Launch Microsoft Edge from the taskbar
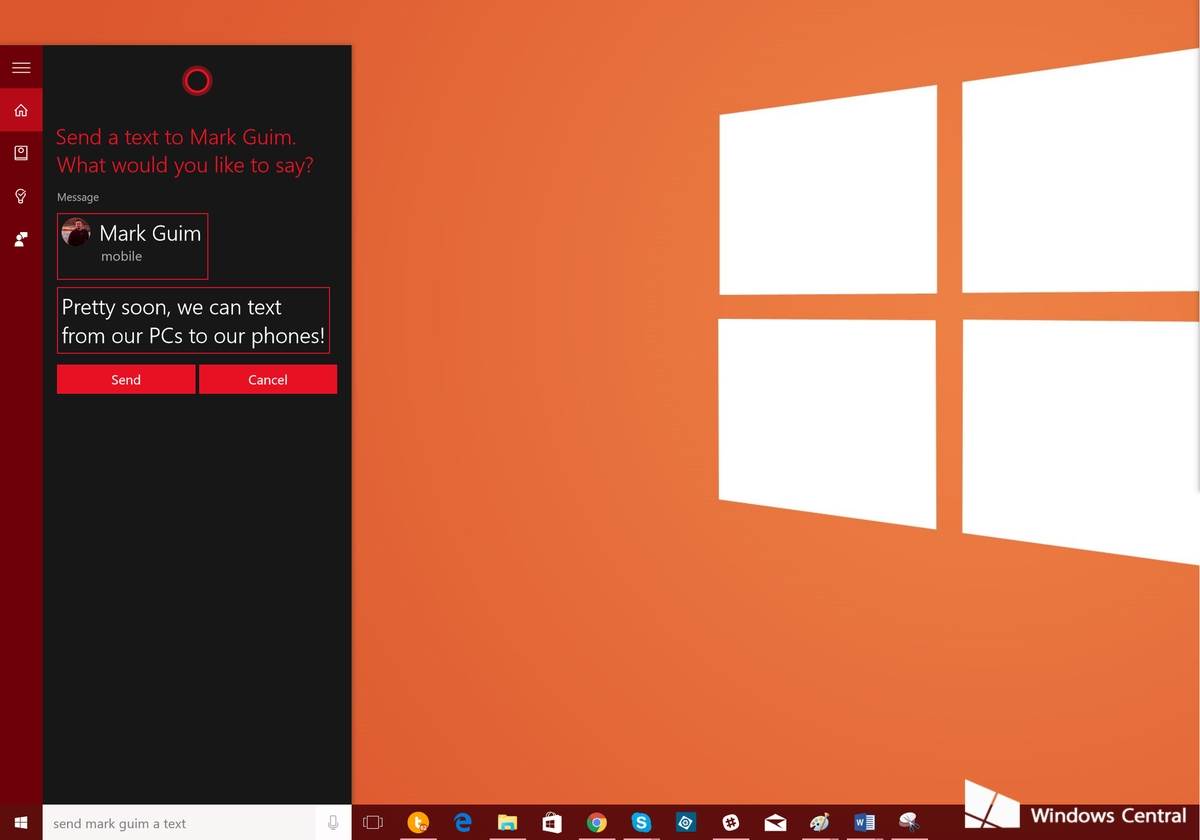 point(462,822)
